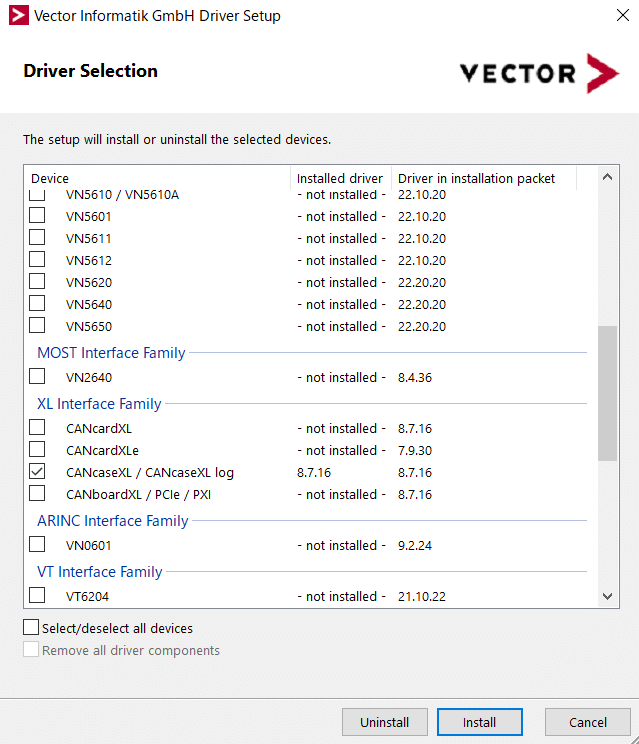Tick the VT6204 checkbox

37,595
